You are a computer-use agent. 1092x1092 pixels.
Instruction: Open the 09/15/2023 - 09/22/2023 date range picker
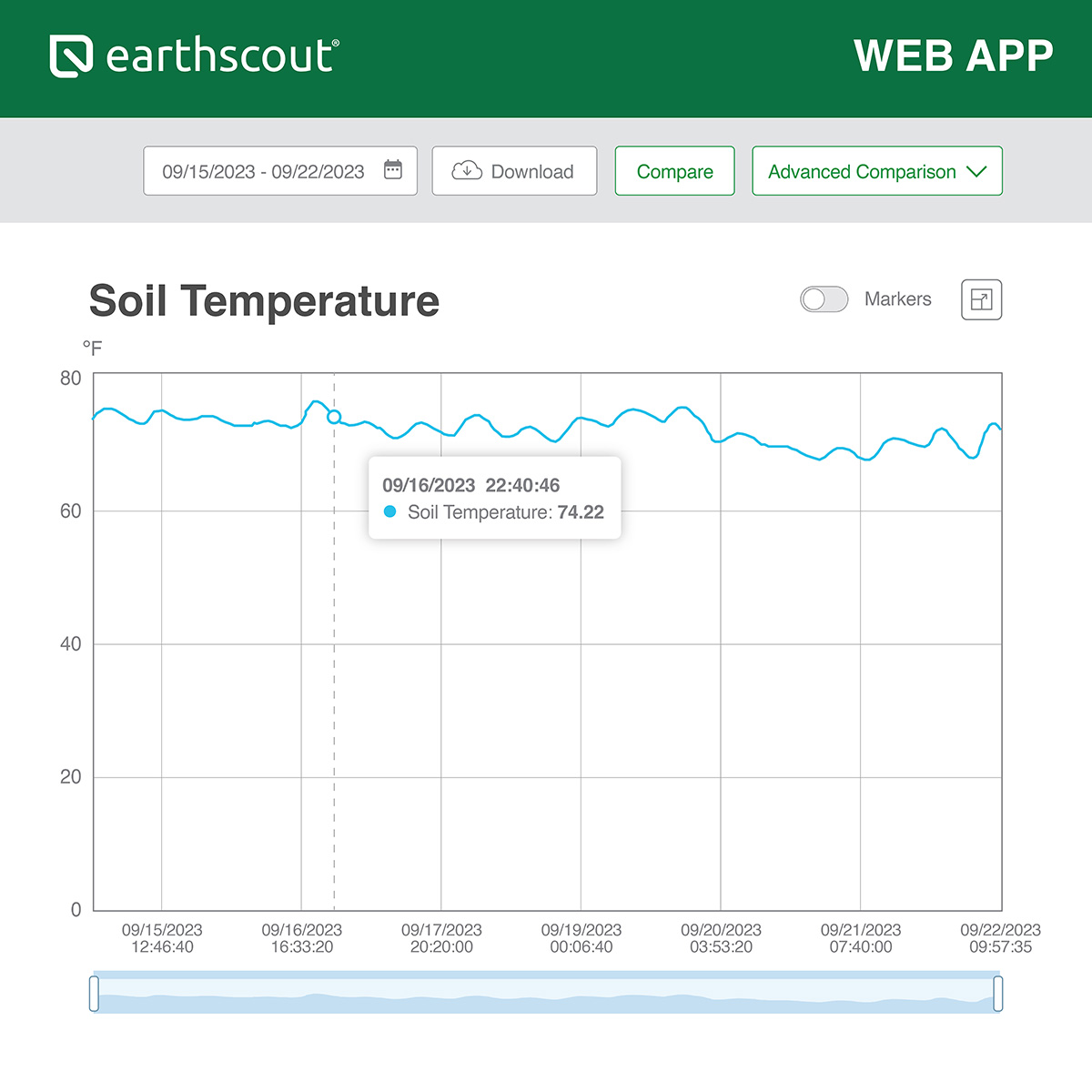pos(263,171)
